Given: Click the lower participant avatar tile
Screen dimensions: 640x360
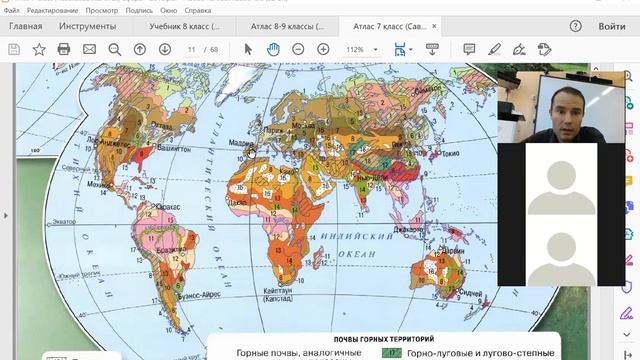Looking at the screenshot, I should point(561,250).
